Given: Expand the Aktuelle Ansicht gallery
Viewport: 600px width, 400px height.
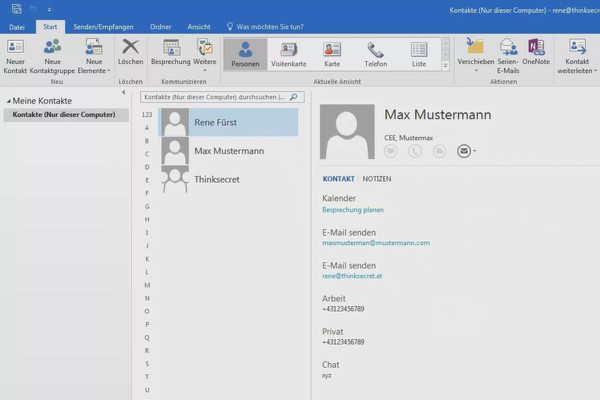Looking at the screenshot, I should (x=445, y=66).
